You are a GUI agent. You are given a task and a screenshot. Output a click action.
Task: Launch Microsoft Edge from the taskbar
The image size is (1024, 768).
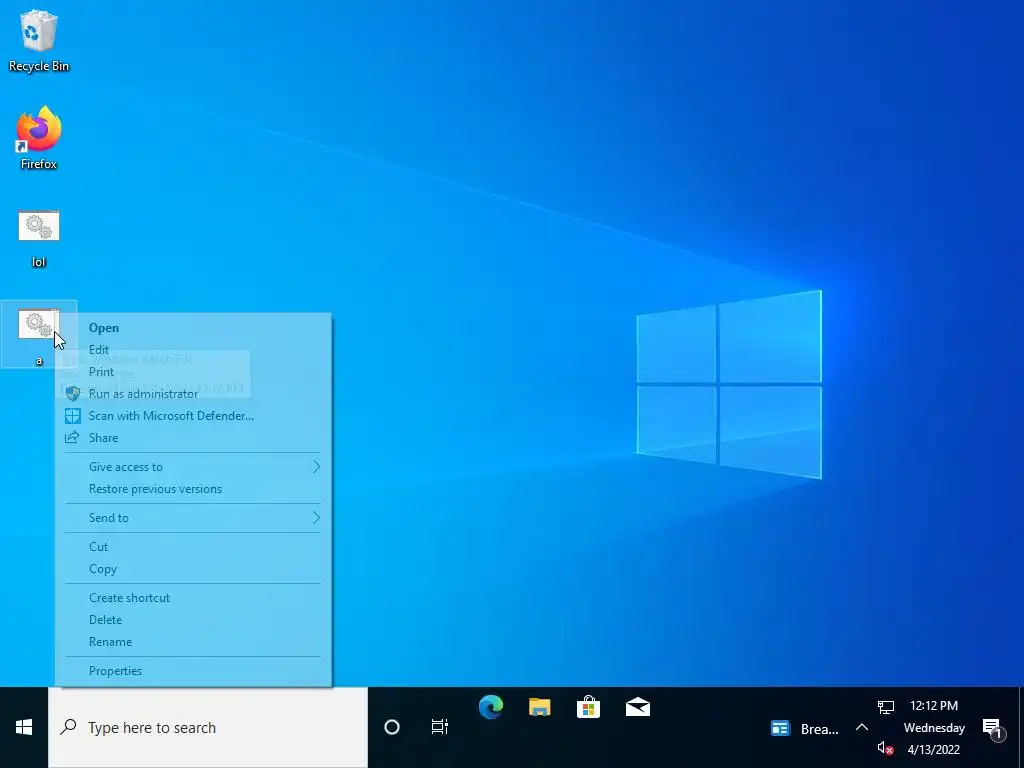coord(491,707)
